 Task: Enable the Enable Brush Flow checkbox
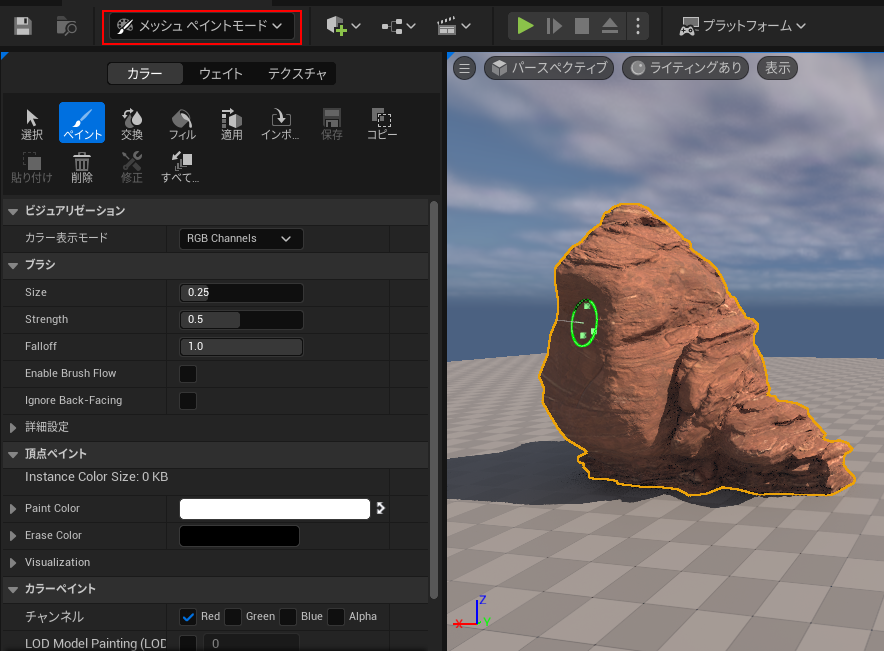[188, 374]
